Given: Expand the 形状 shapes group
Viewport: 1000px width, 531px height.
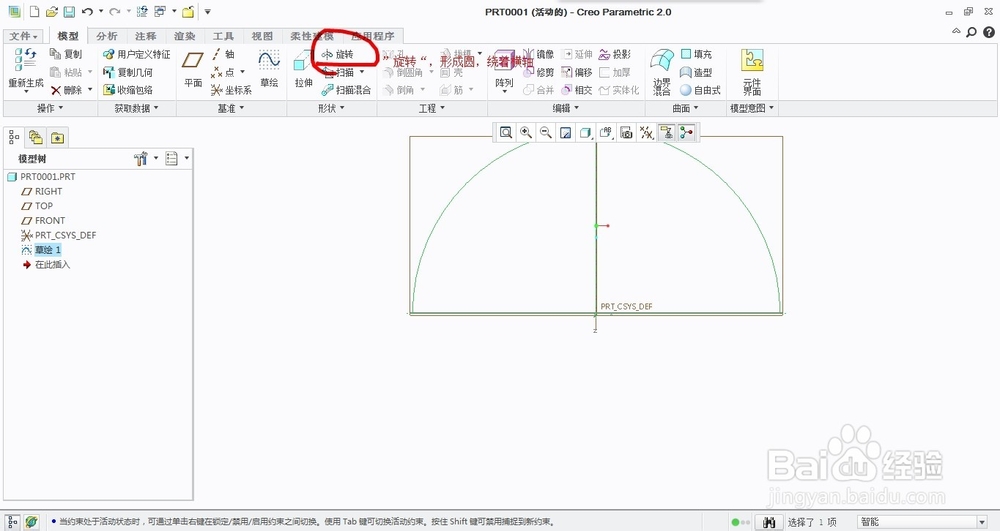Looking at the screenshot, I should (331, 108).
